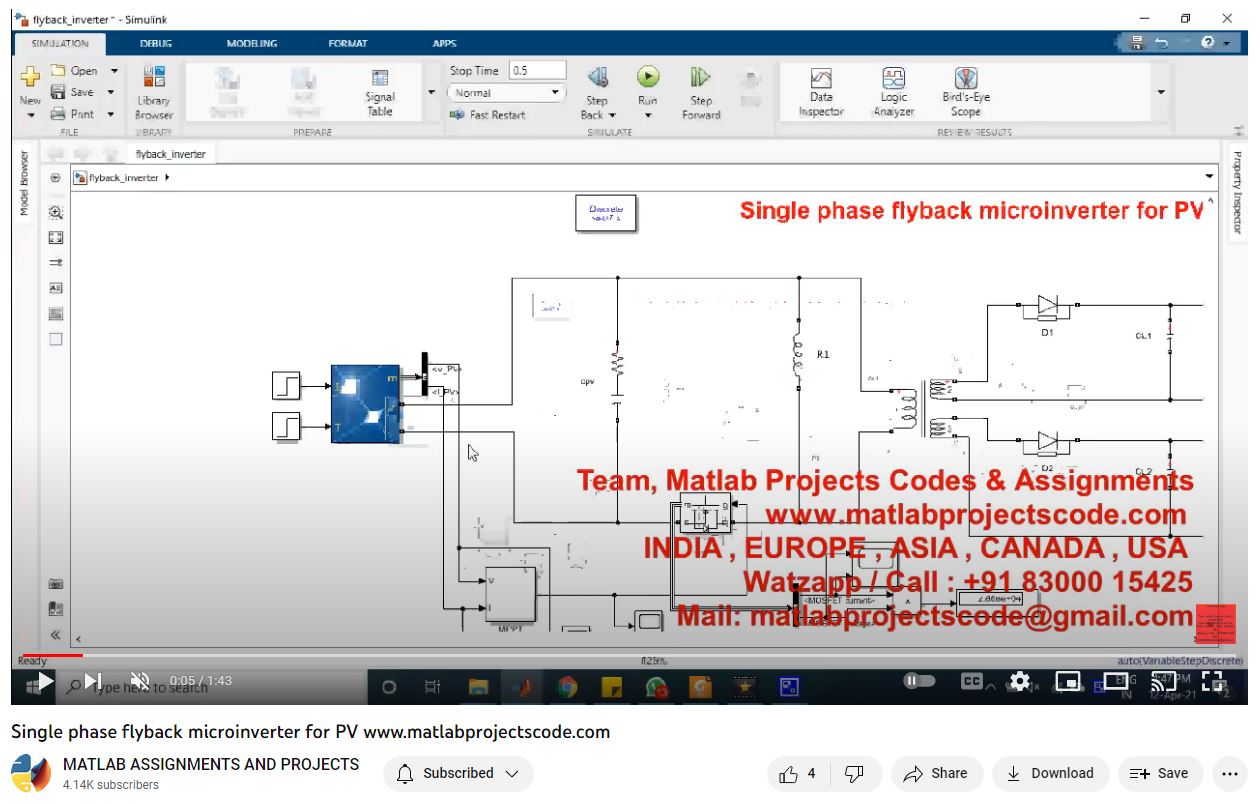Toggle the autoplay switch in player
The image size is (1260, 804).
(x=919, y=681)
